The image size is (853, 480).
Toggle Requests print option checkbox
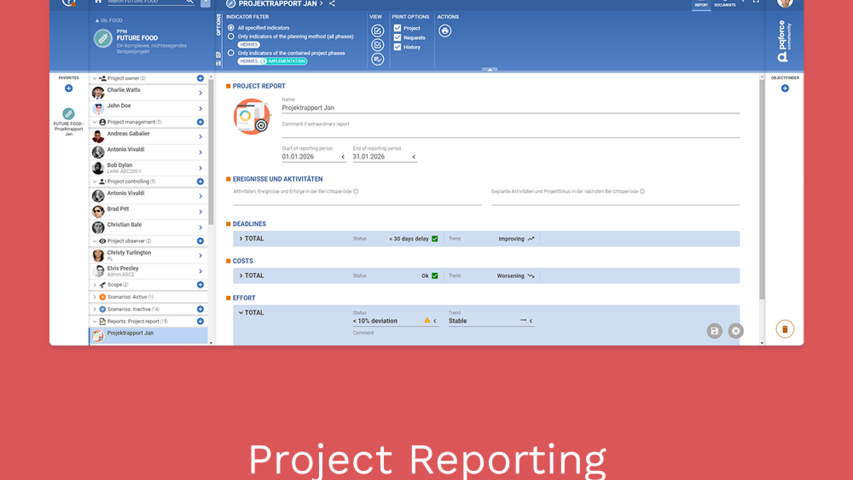pyautogui.click(x=398, y=38)
